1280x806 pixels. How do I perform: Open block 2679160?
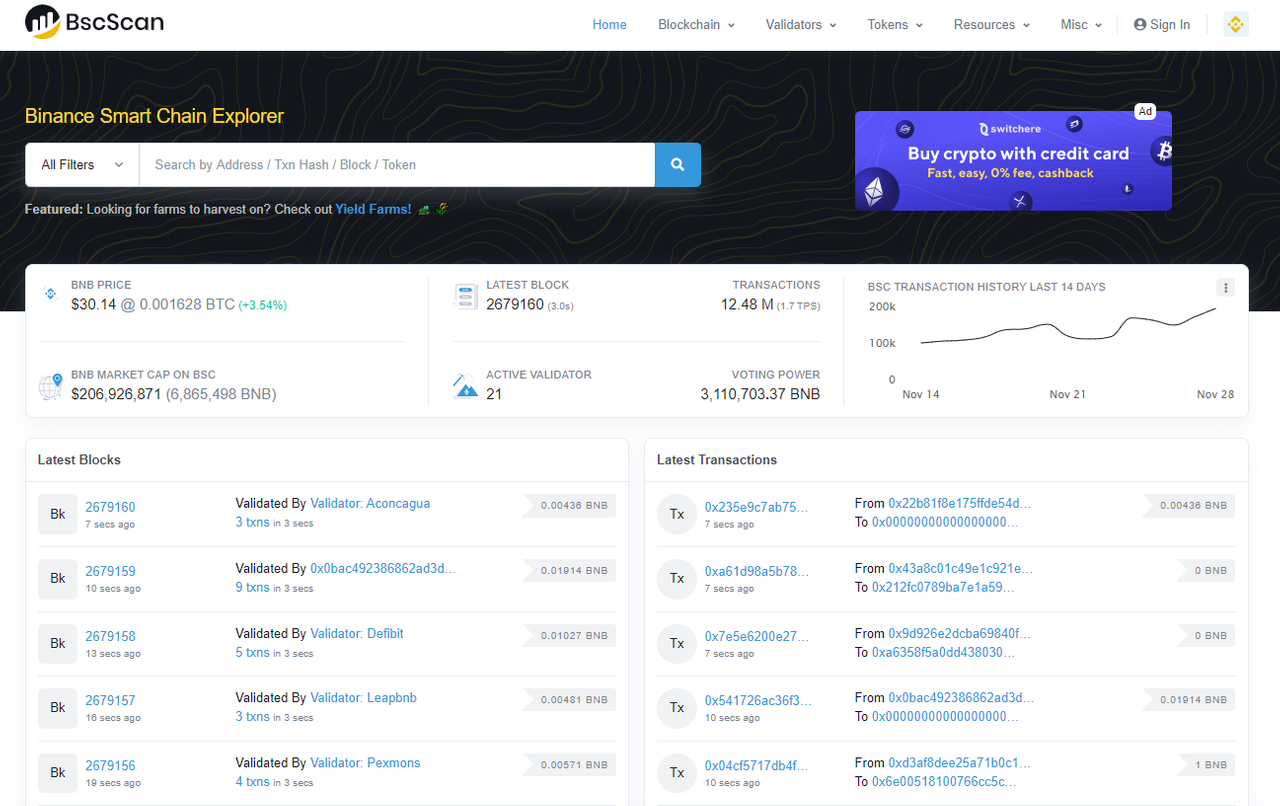pyautogui.click(x=110, y=507)
